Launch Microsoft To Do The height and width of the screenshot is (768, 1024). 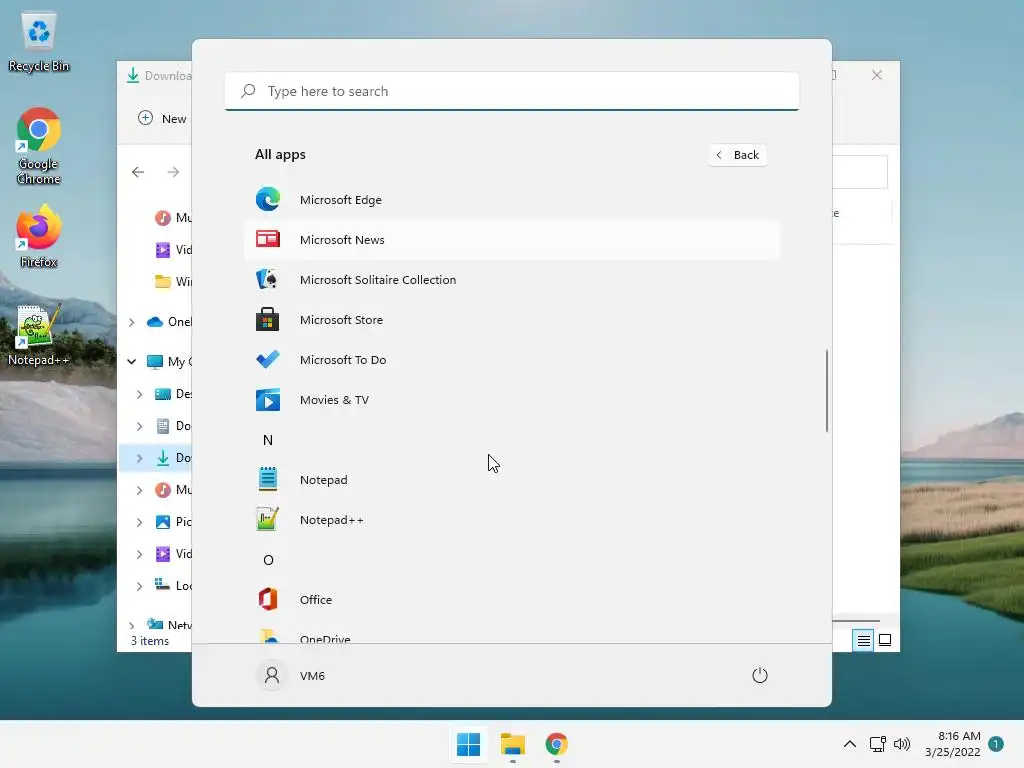pos(512,360)
